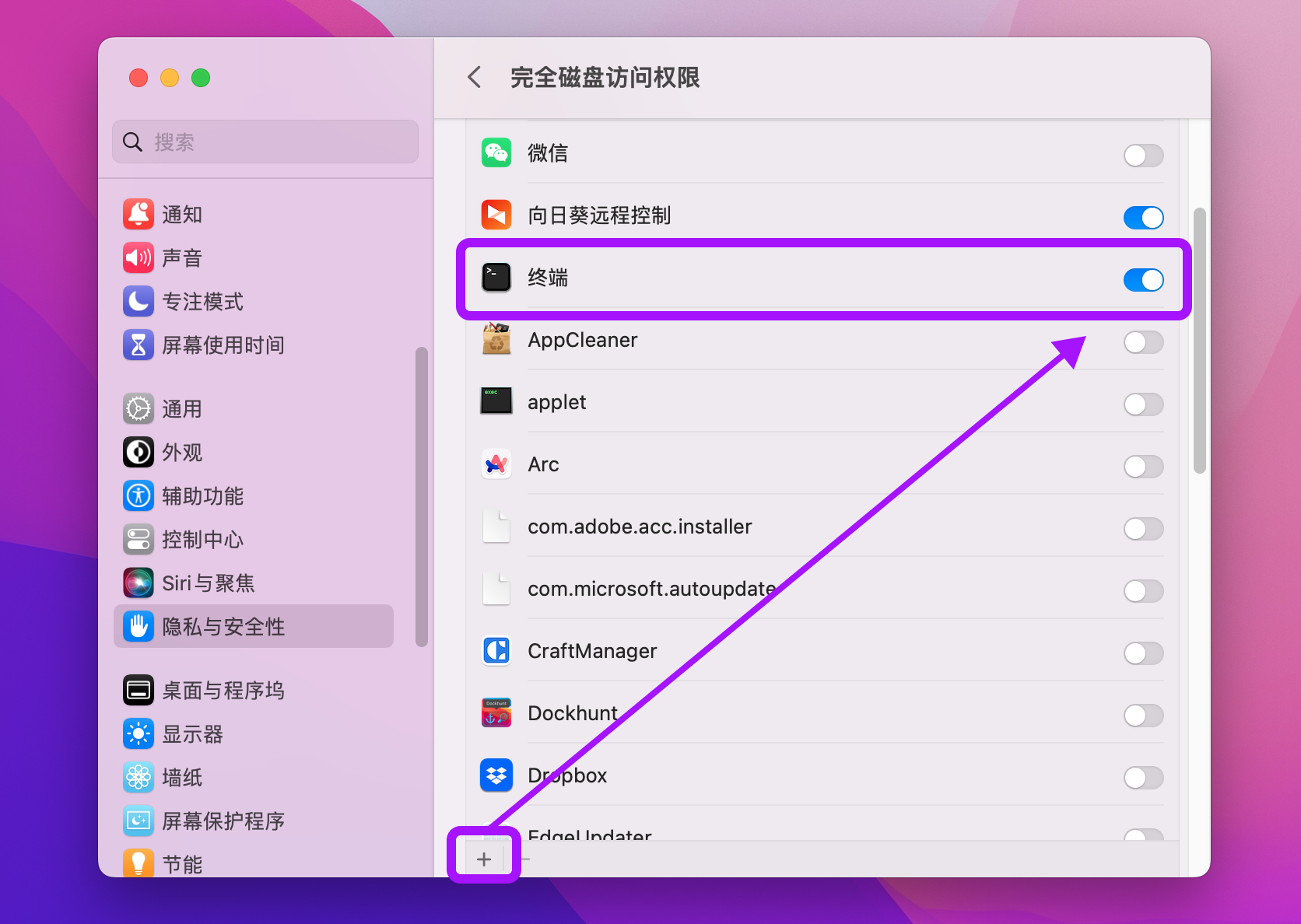The image size is (1301, 924).
Task: Click the 通用 gear icon
Action: click(139, 409)
